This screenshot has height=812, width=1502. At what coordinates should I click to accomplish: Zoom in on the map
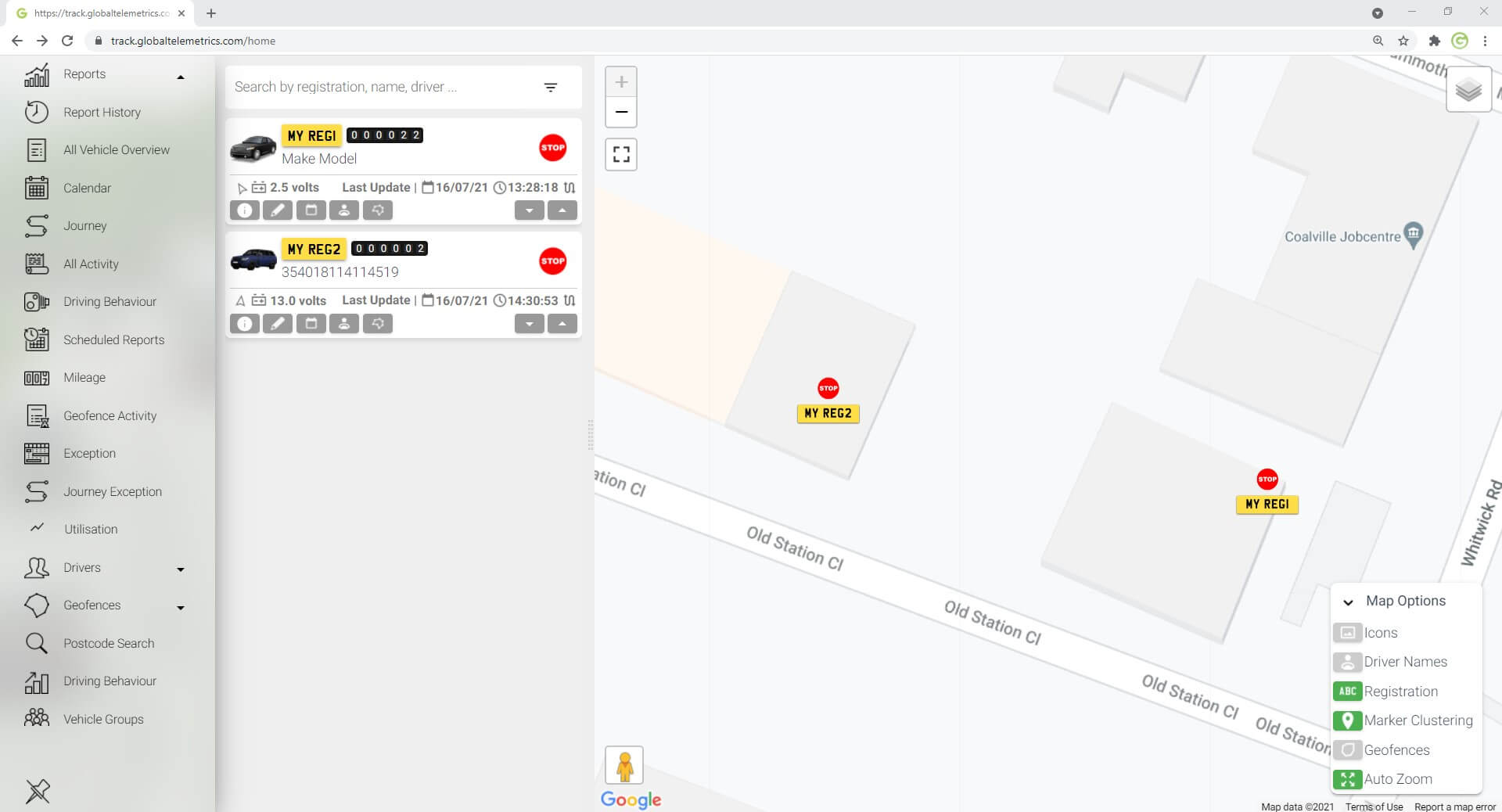pos(621,82)
